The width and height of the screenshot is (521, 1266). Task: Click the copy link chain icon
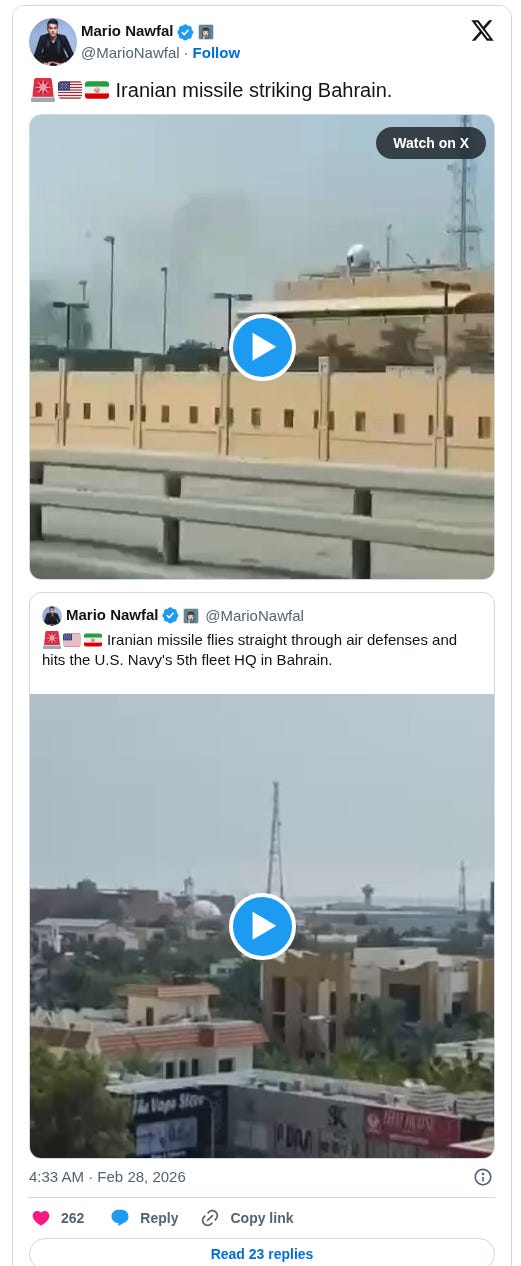tap(210, 1218)
